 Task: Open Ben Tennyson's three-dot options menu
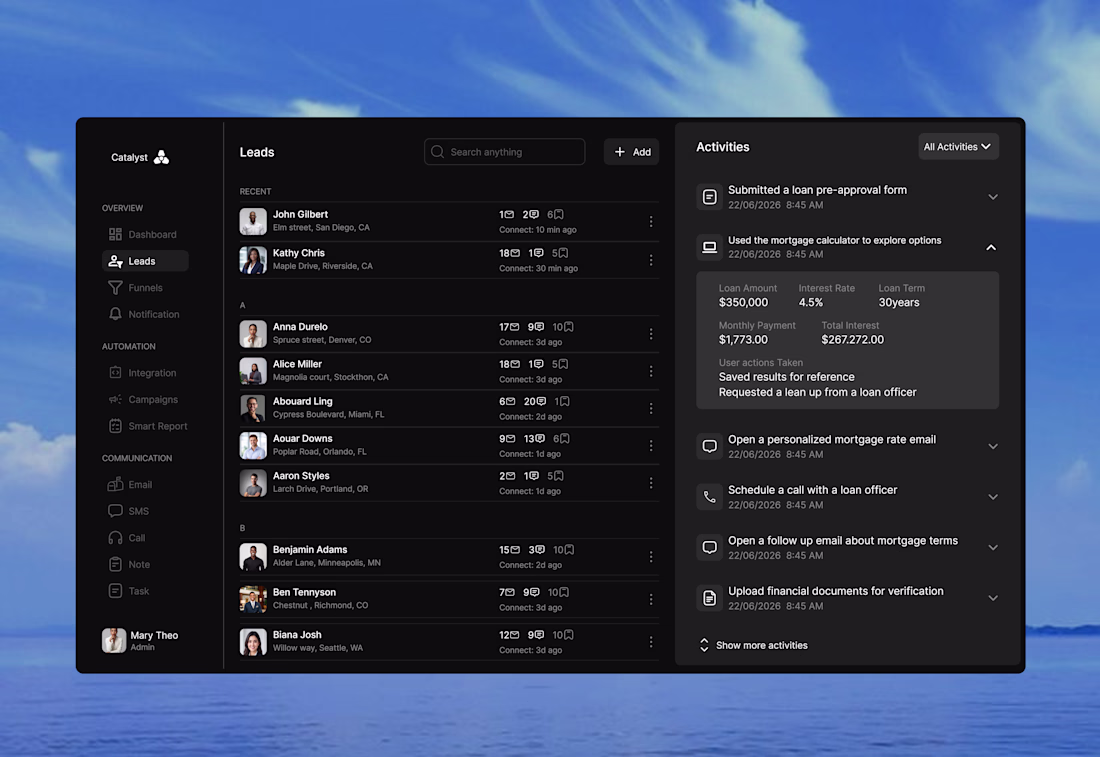coord(651,599)
